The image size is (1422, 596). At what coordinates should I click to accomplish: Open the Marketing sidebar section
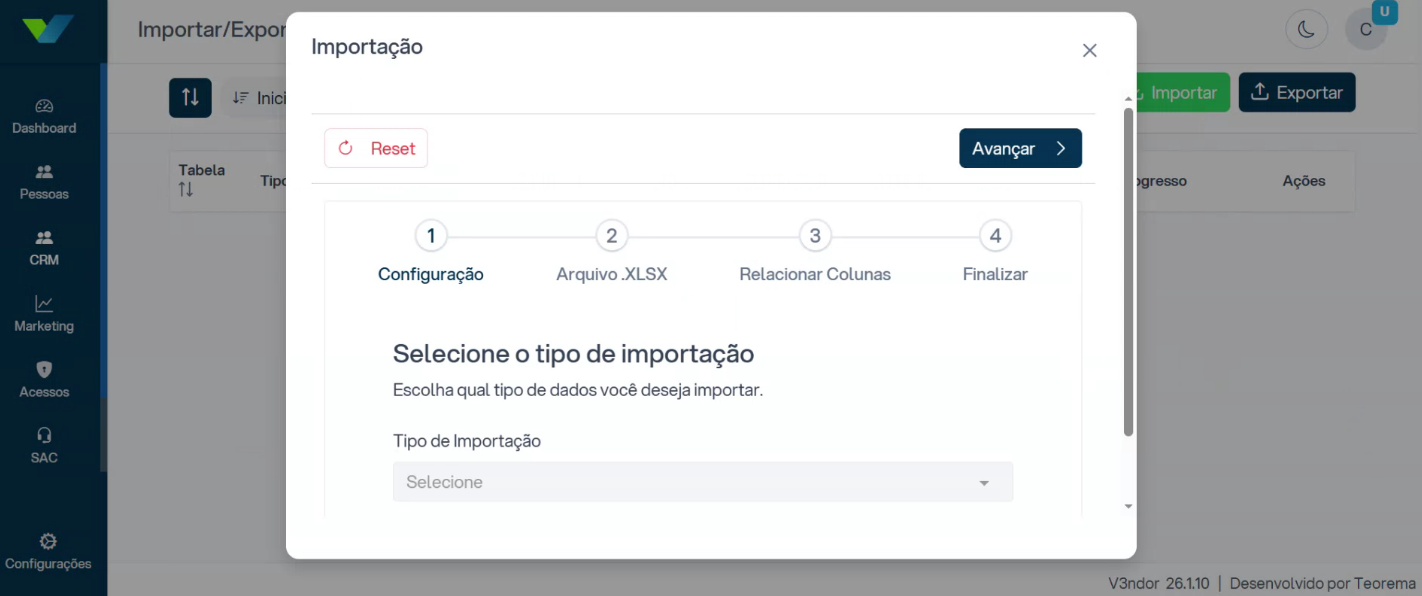tap(44, 315)
